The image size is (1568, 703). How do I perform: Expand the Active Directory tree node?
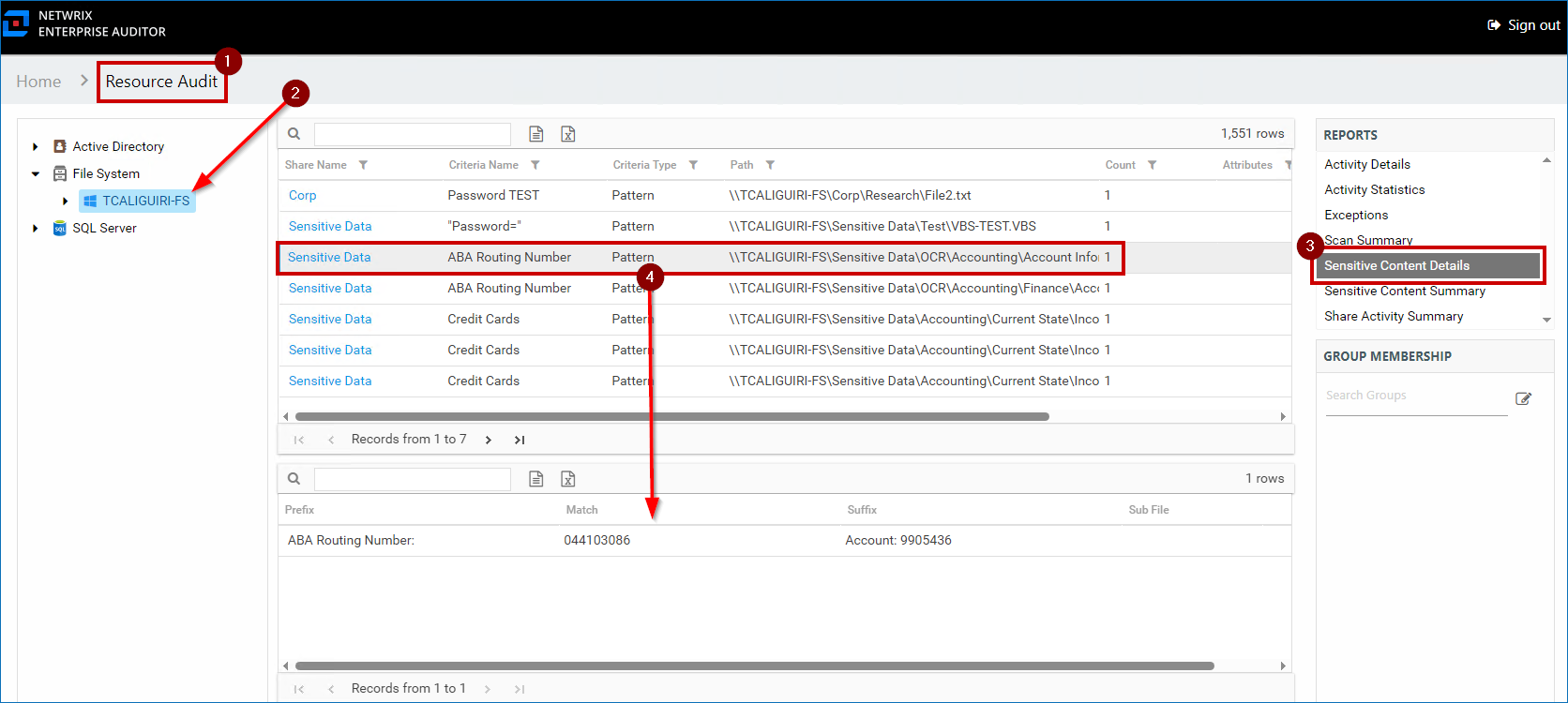click(x=36, y=147)
